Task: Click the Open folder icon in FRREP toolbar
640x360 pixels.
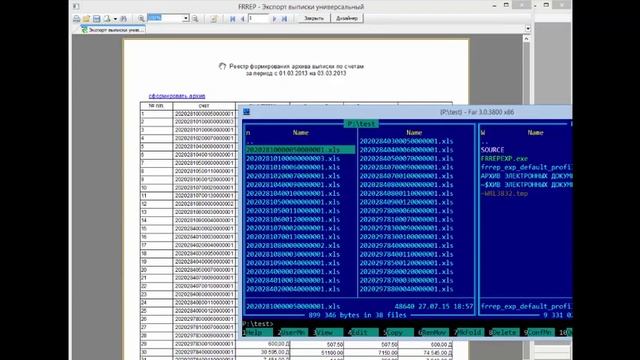Action: (x=87, y=19)
